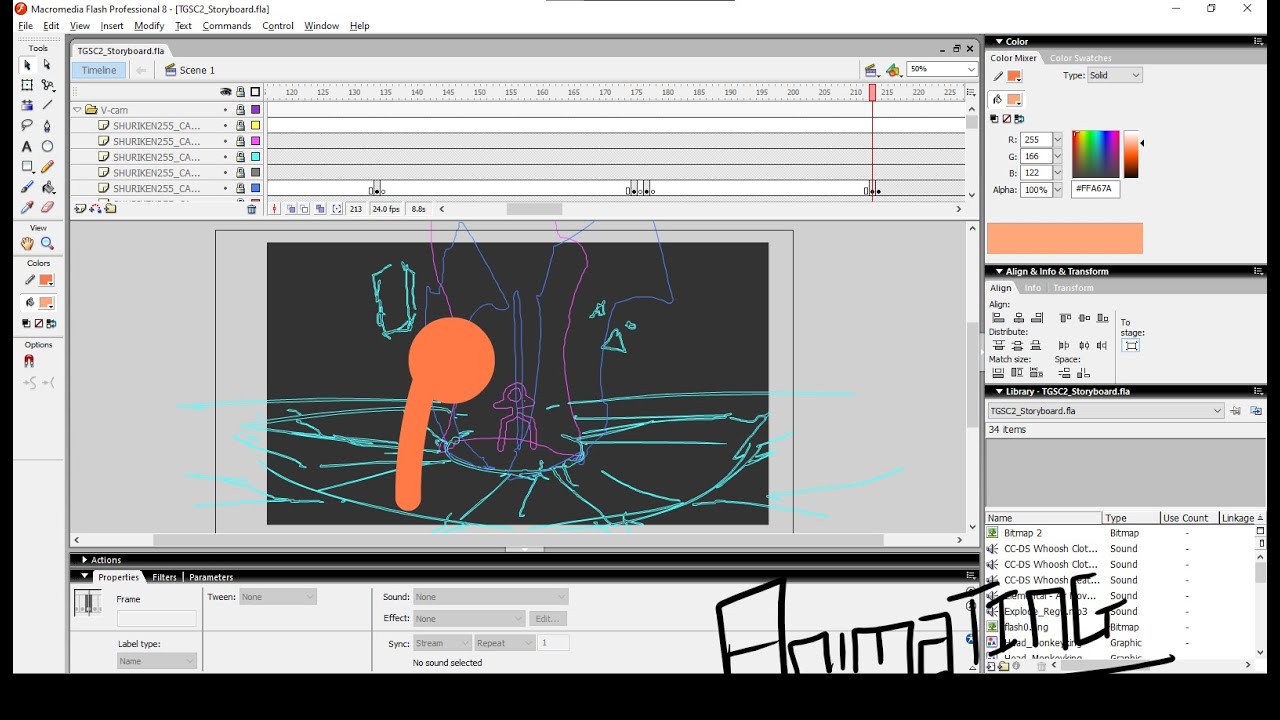Collapse the Color panel
Image resolution: width=1280 pixels, height=720 pixels.
(x=997, y=42)
